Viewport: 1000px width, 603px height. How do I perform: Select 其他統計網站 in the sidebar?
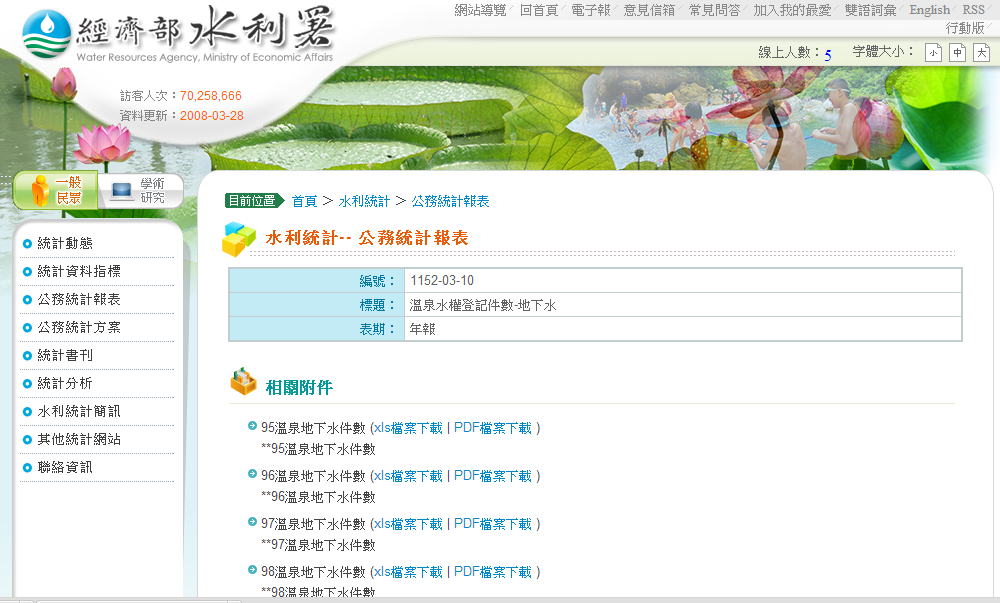click(x=78, y=439)
